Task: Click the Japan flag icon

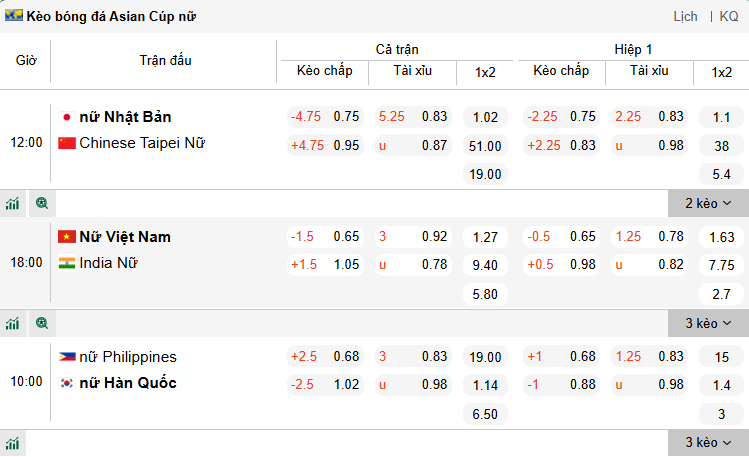Action: (67, 117)
